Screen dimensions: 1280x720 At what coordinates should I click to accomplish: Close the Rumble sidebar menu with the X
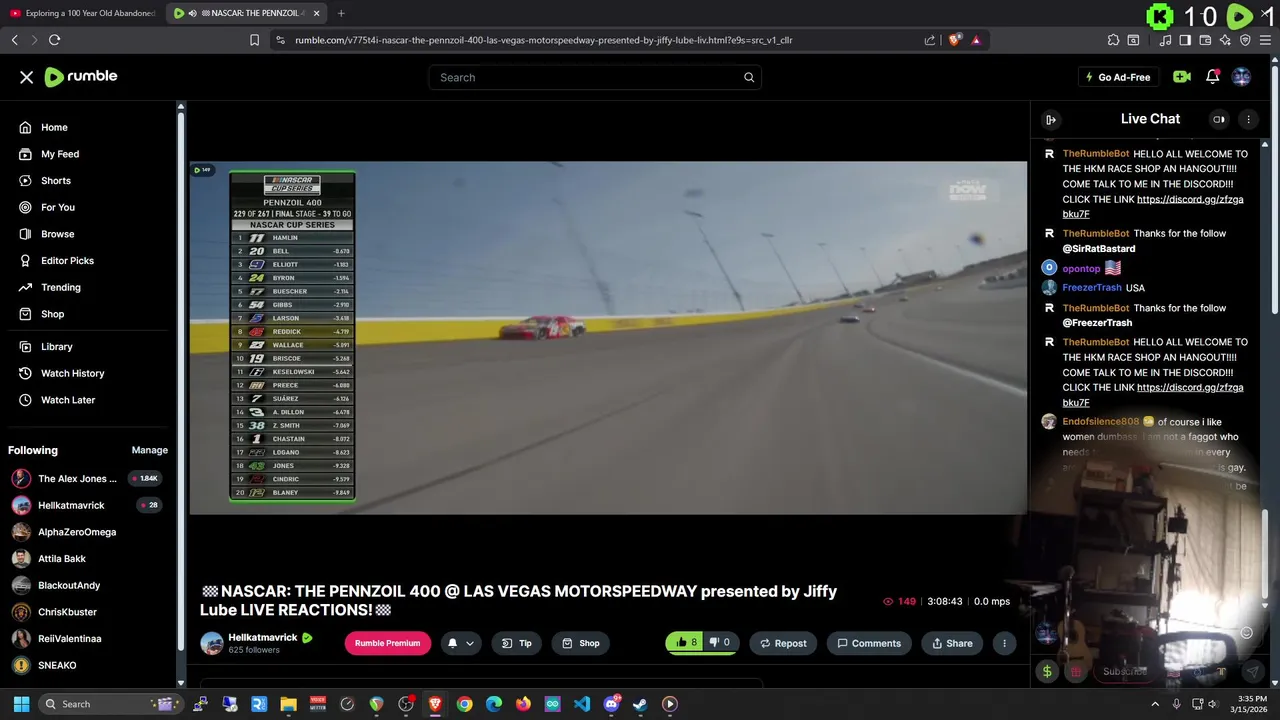[27, 77]
